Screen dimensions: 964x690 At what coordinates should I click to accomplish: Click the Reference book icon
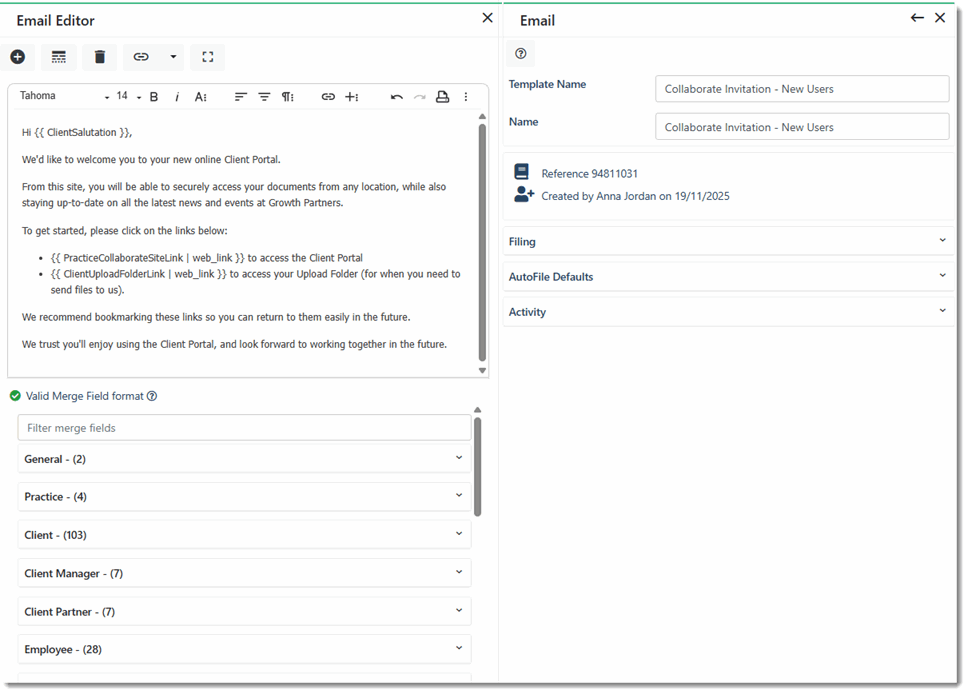(522, 172)
